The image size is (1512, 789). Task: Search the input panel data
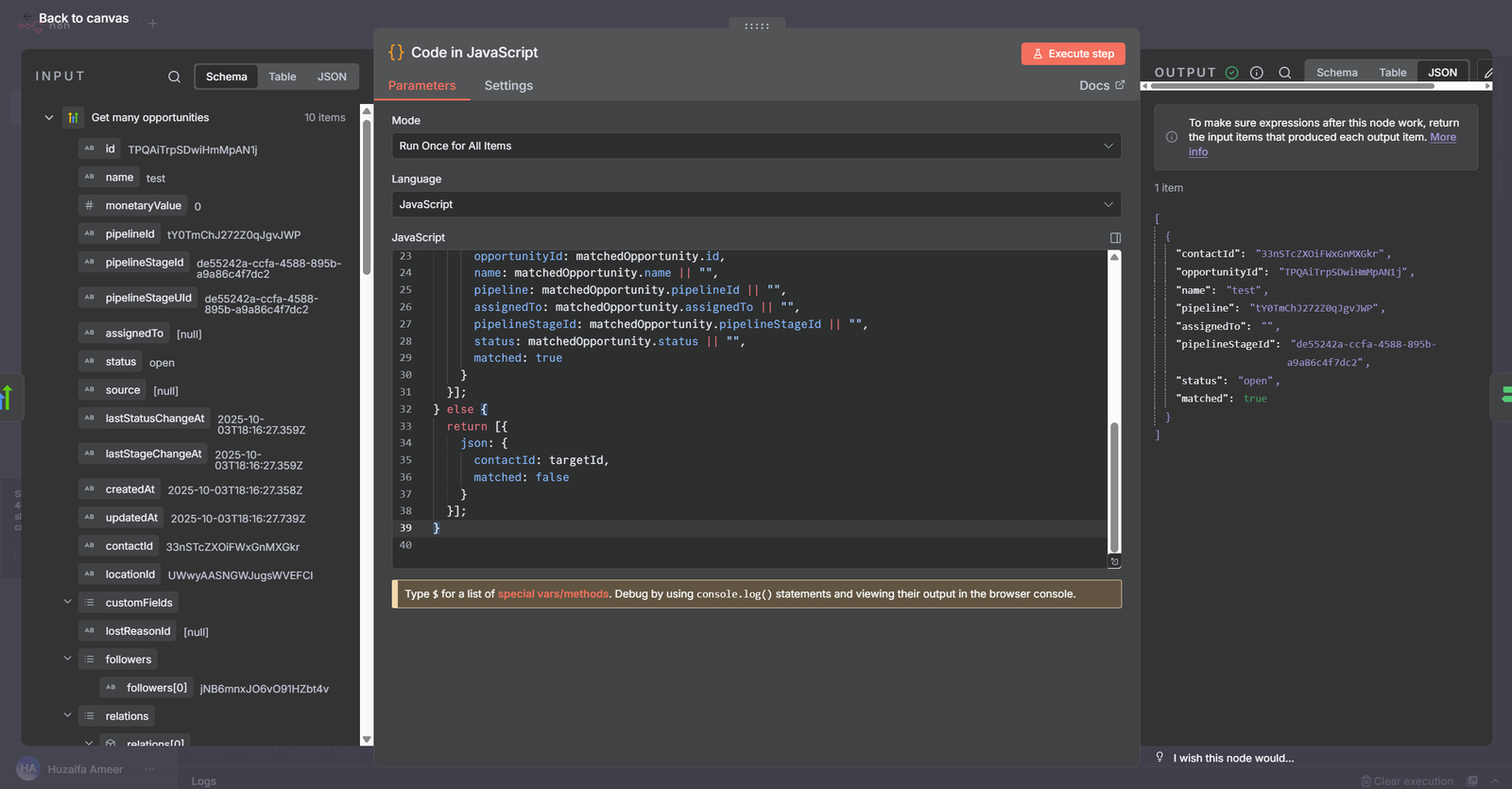[x=174, y=77]
